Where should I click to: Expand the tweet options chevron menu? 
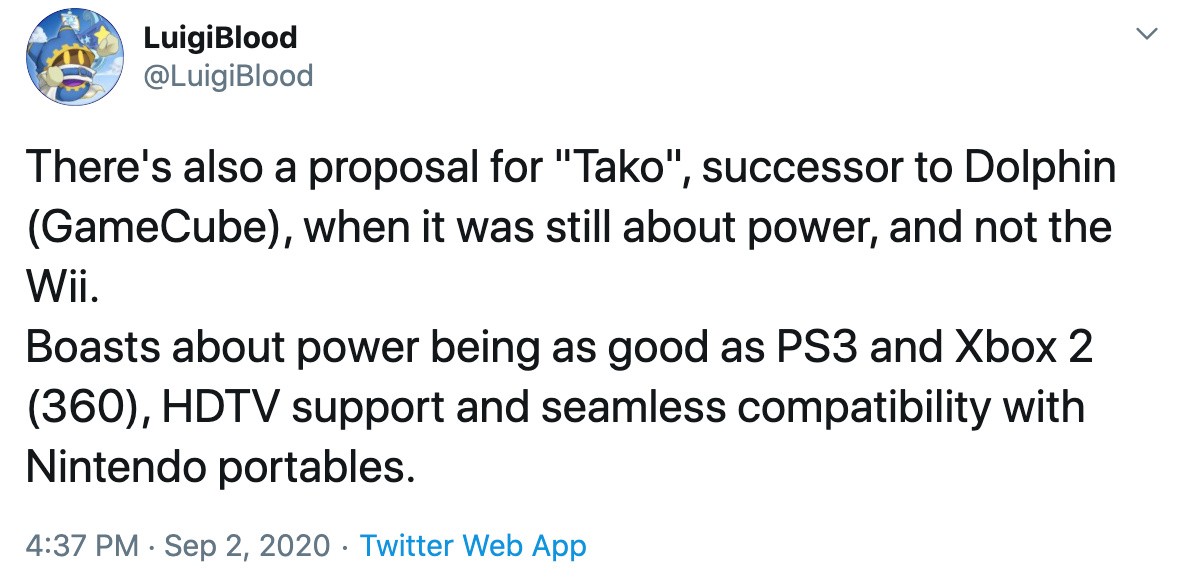[x=1148, y=35]
